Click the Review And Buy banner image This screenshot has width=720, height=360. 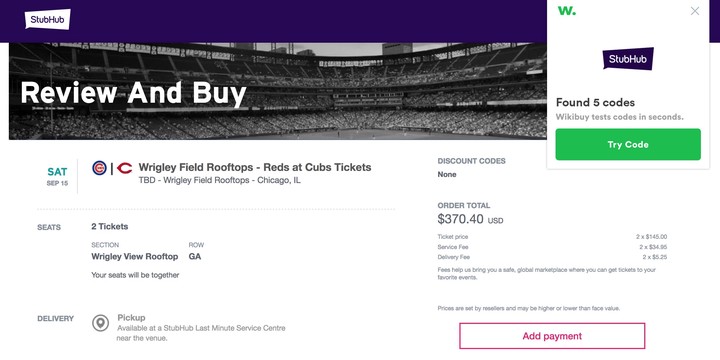(278, 91)
